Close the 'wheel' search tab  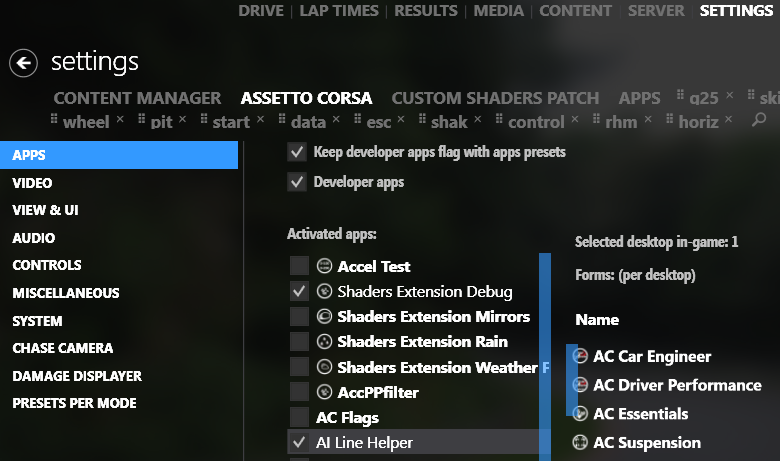click(x=120, y=119)
